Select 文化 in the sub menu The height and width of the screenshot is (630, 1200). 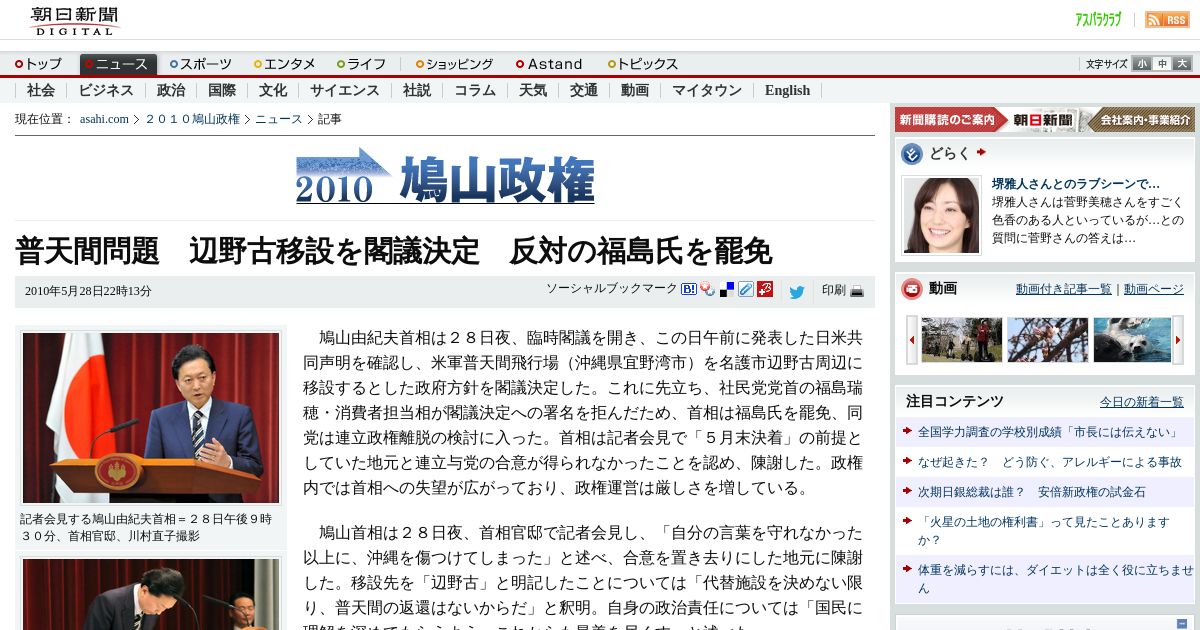pyautogui.click(x=273, y=90)
